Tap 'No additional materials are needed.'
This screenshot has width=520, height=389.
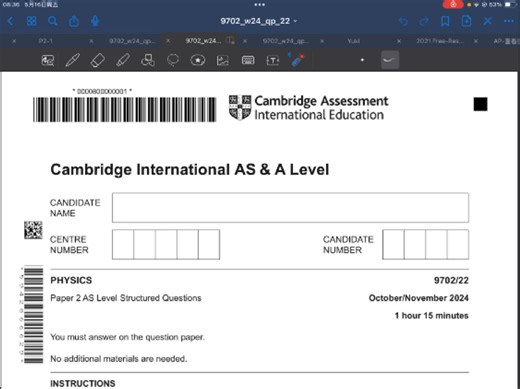click(119, 359)
